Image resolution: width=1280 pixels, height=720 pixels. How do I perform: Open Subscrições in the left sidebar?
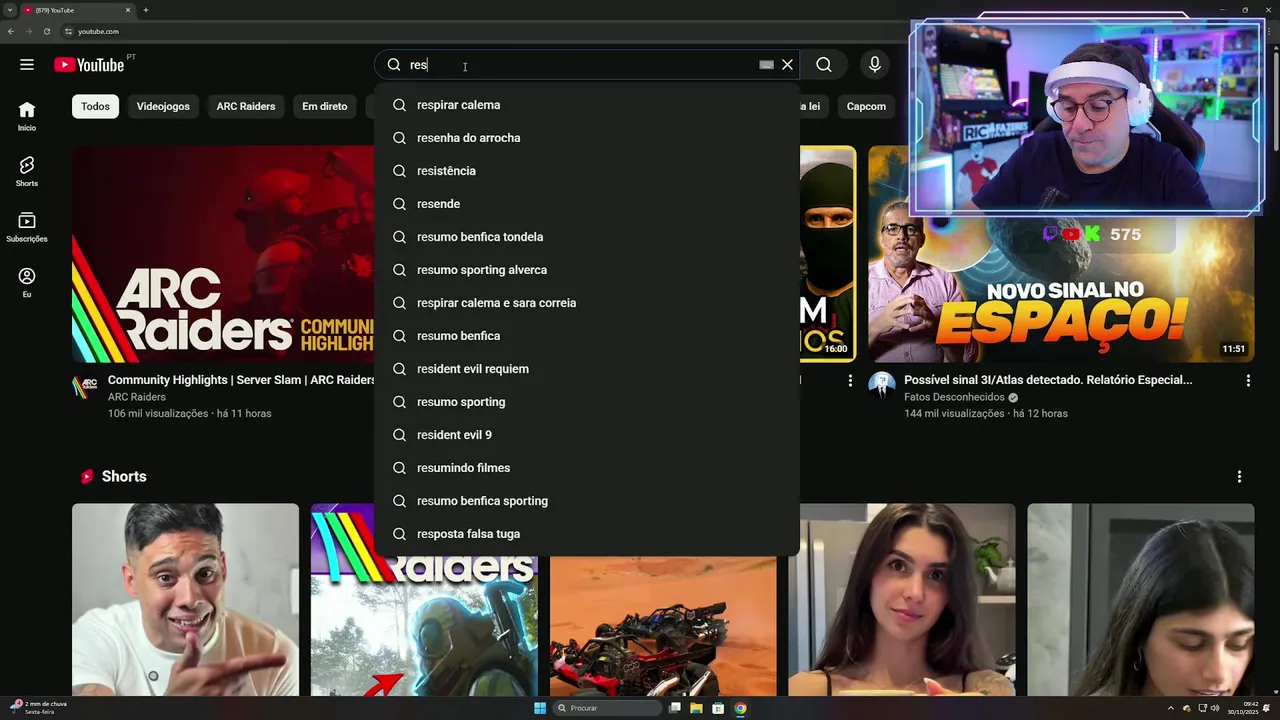click(27, 227)
